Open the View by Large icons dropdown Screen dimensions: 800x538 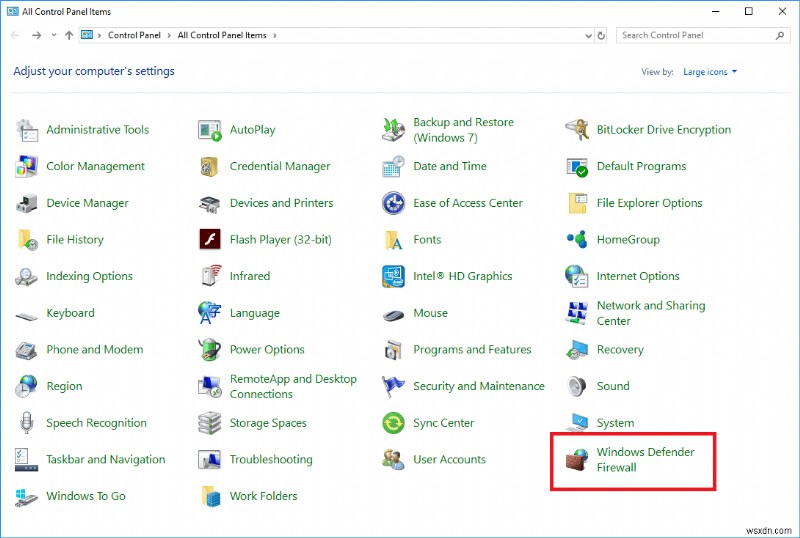(710, 72)
